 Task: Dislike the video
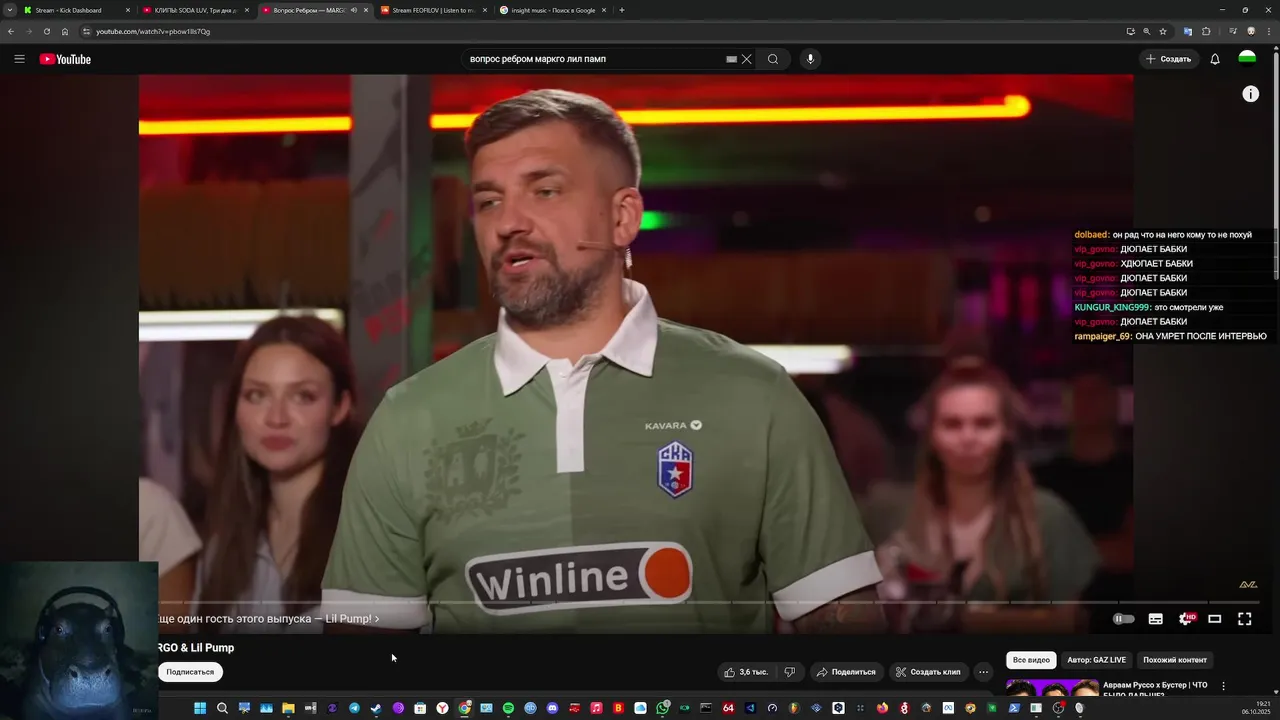coord(789,672)
